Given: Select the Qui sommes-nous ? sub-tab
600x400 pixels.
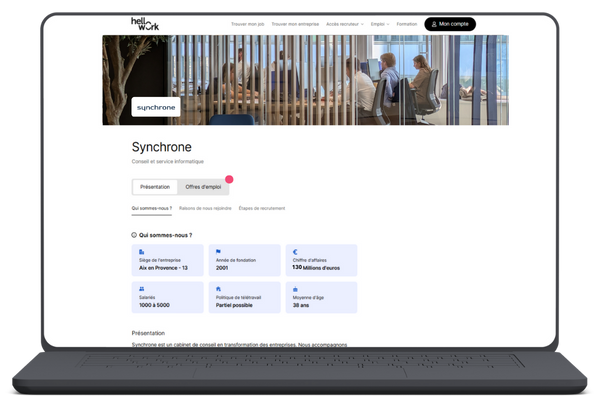Looking at the screenshot, I should (x=152, y=209).
